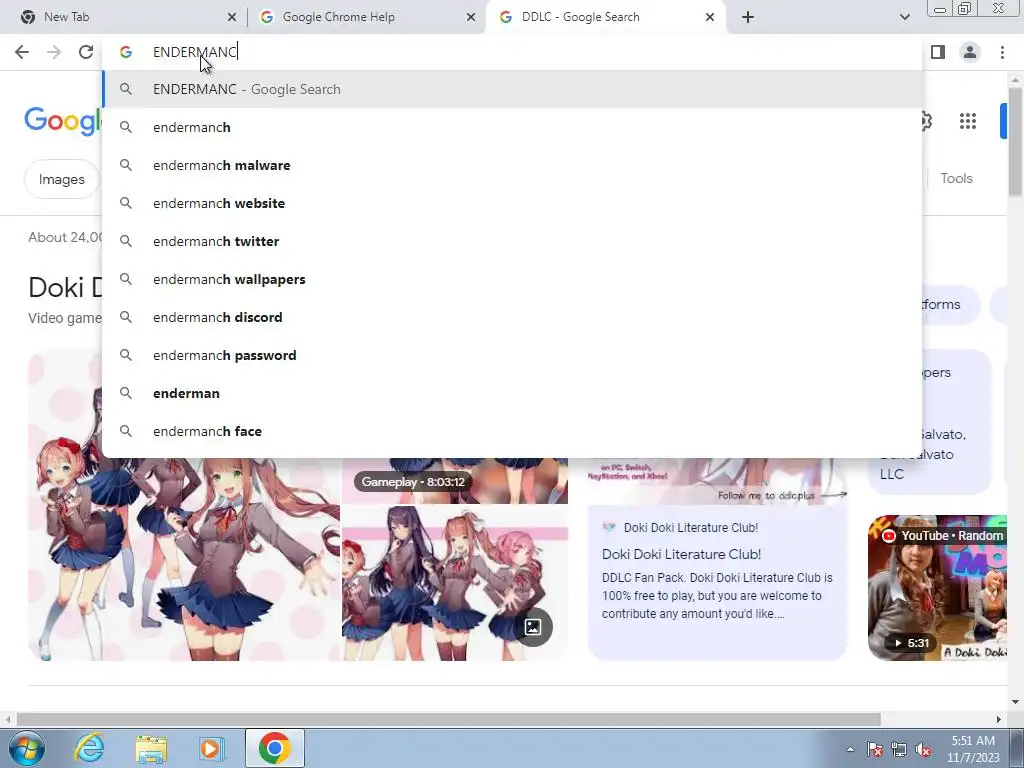
Task: Click the image icon on the thumbnail
Action: coord(533,627)
